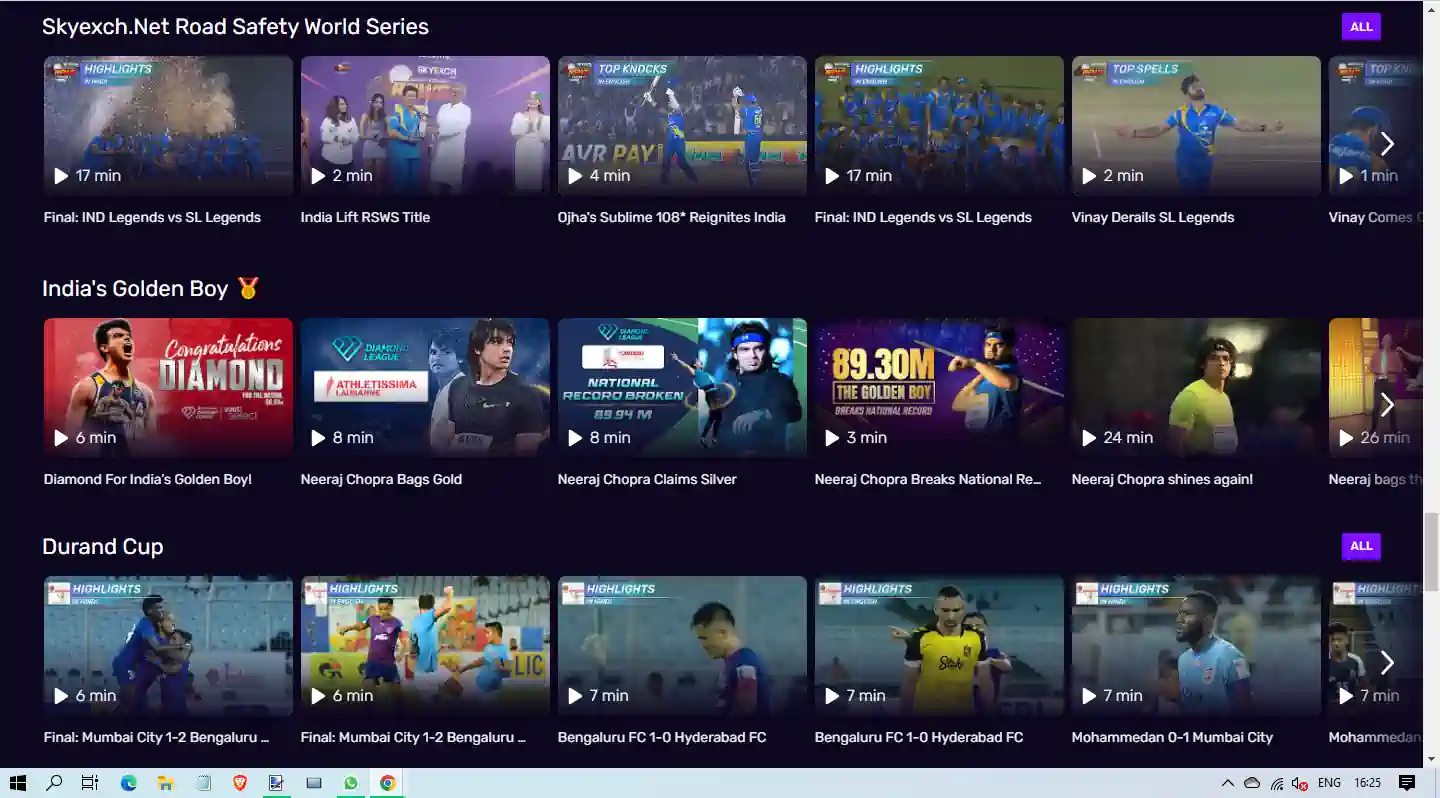1440x798 pixels.
Task: Open File Explorer from taskbar
Action: pos(165,783)
